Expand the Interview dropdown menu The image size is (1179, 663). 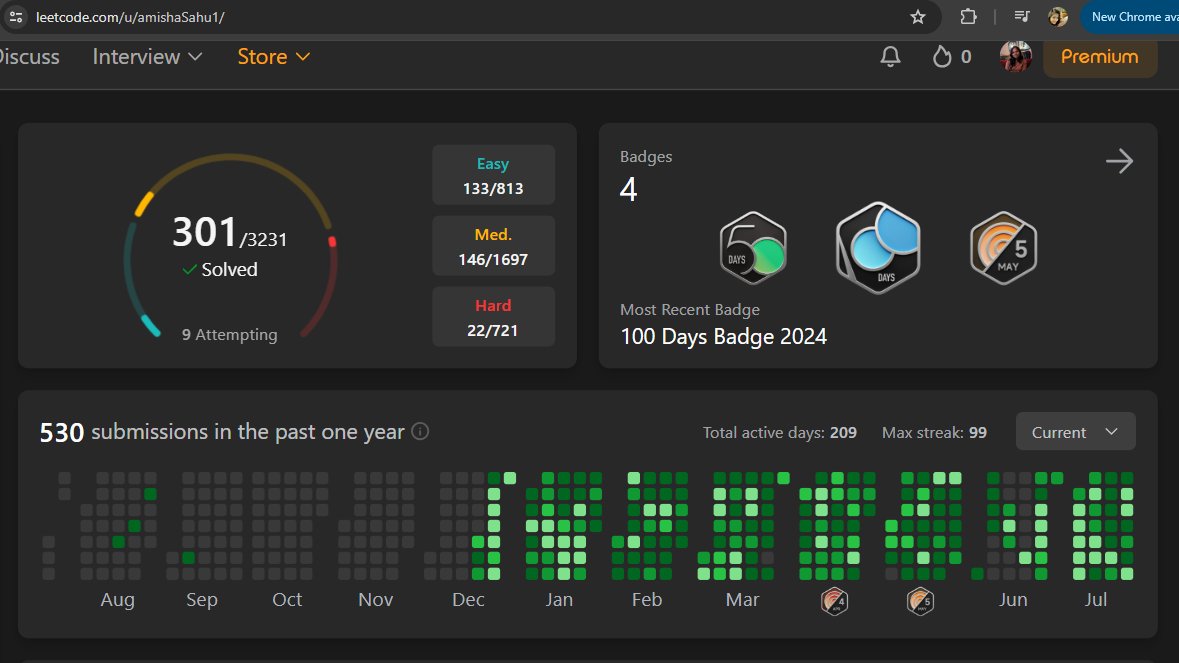click(x=147, y=56)
